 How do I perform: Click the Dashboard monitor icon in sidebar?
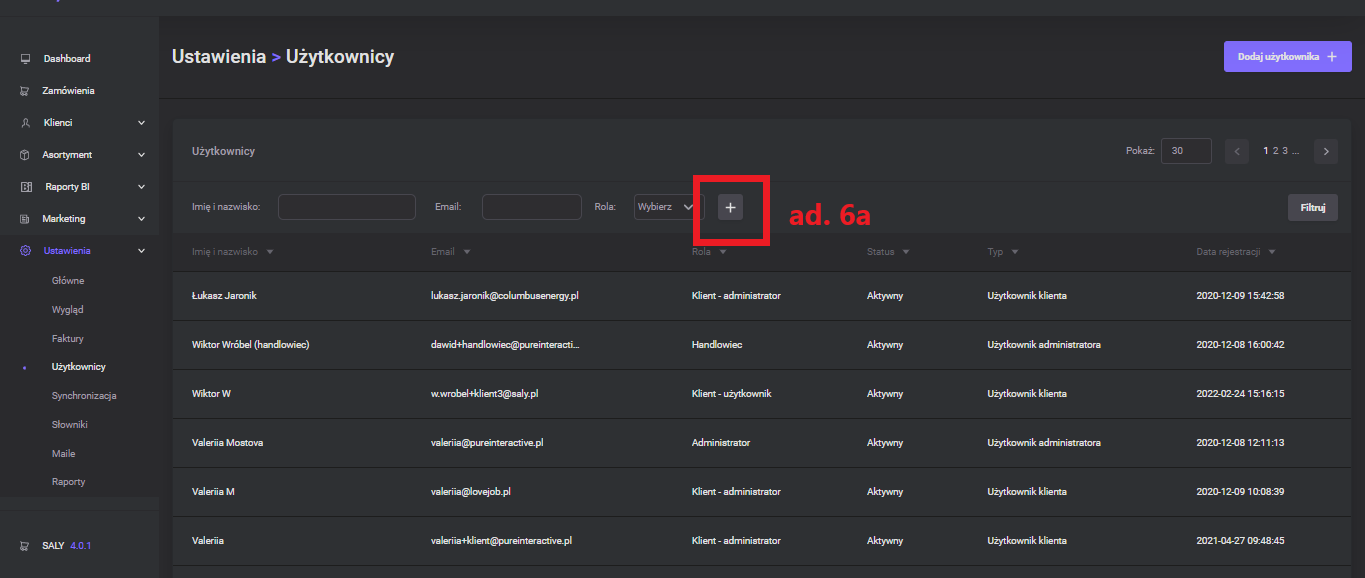pyautogui.click(x=25, y=59)
